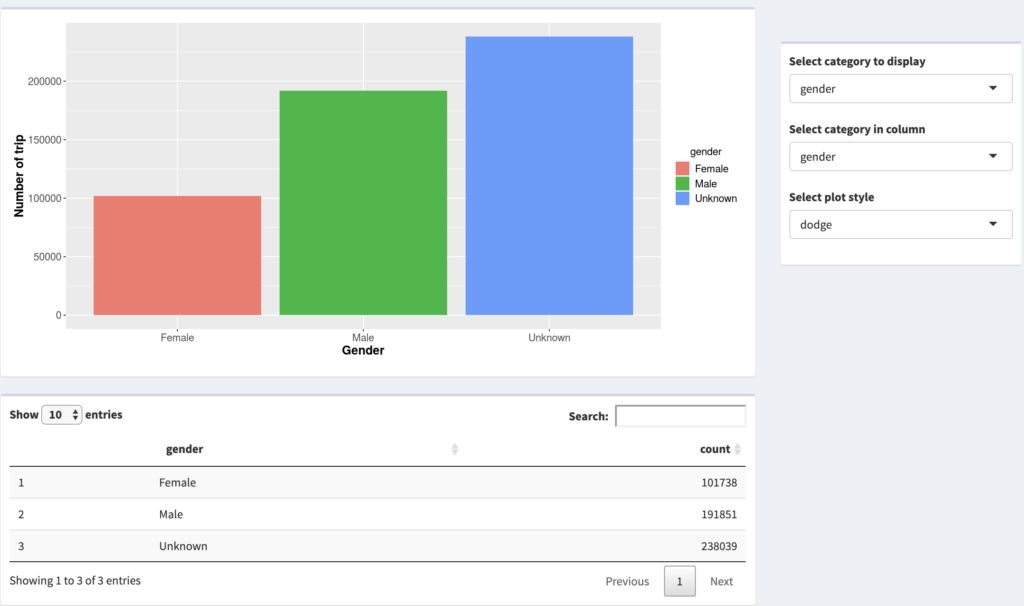Viewport: 1024px width, 606px height.
Task: Open the 'Select category in column' dropdown
Action: point(901,157)
